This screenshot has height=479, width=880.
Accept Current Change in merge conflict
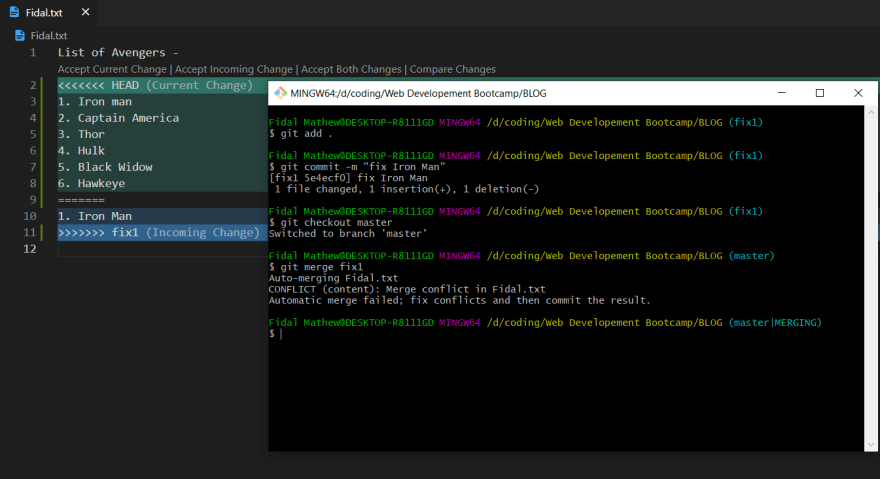coord(112,69)
